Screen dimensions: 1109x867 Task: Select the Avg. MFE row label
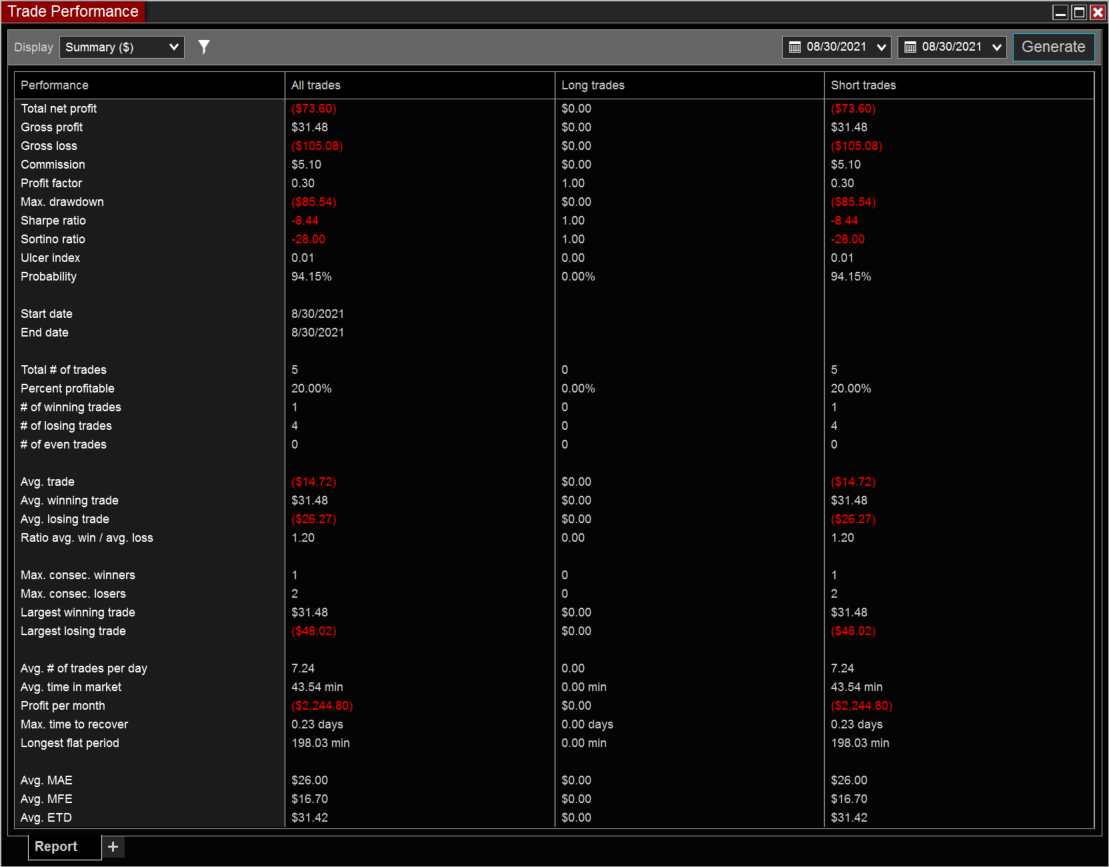(47, 799)
